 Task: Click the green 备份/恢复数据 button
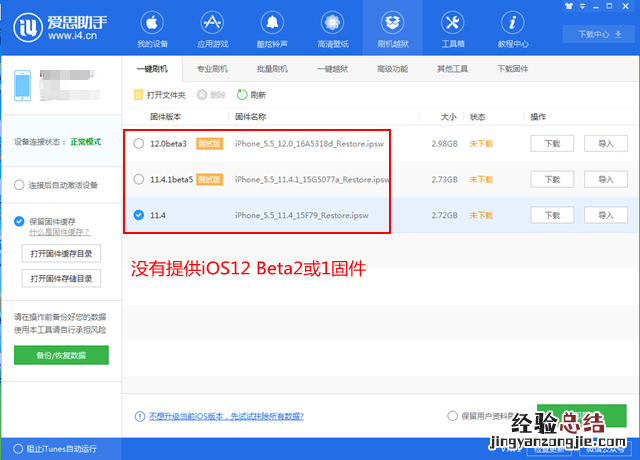point(61,355)
